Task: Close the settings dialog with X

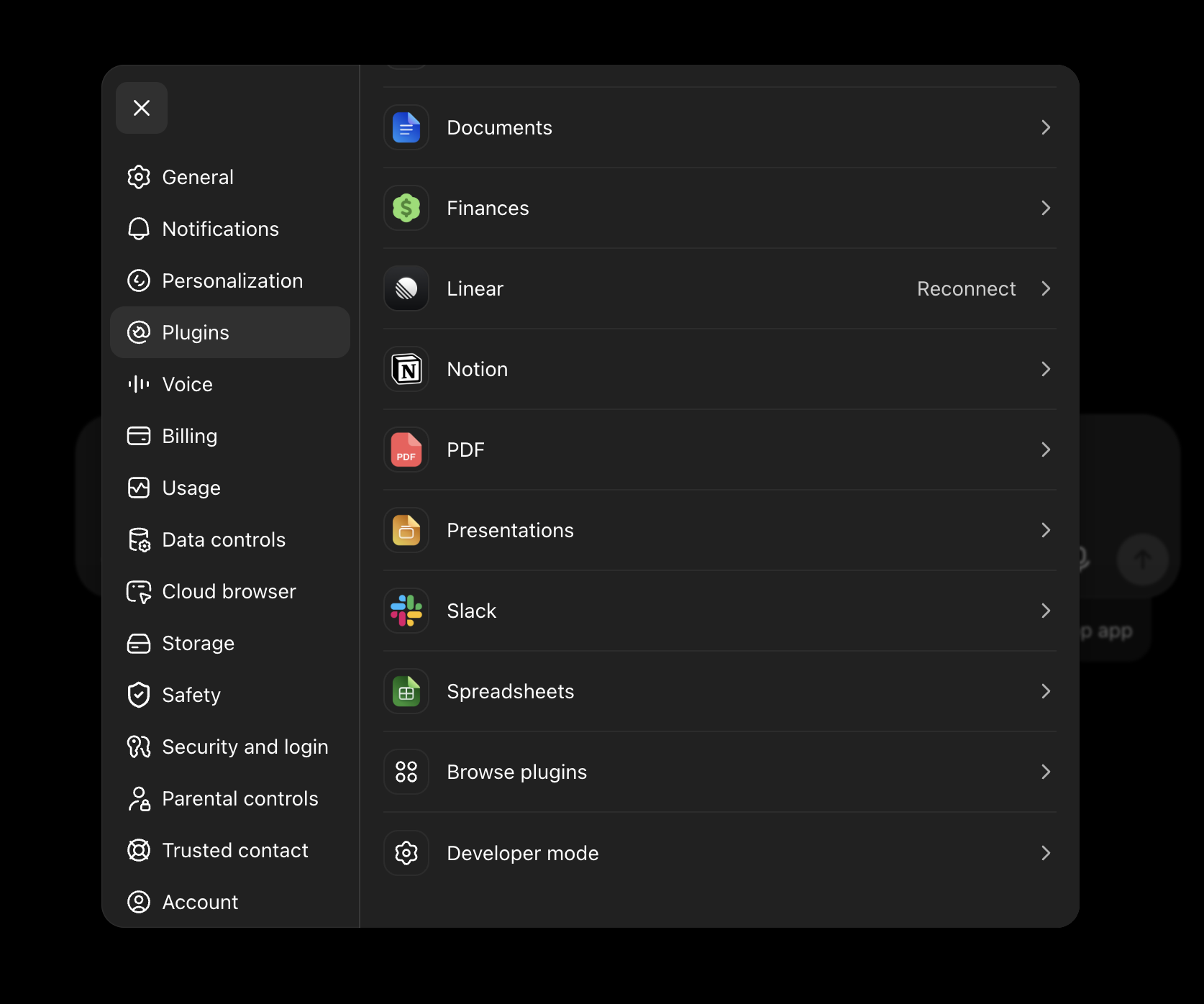Action: point(142,108)
